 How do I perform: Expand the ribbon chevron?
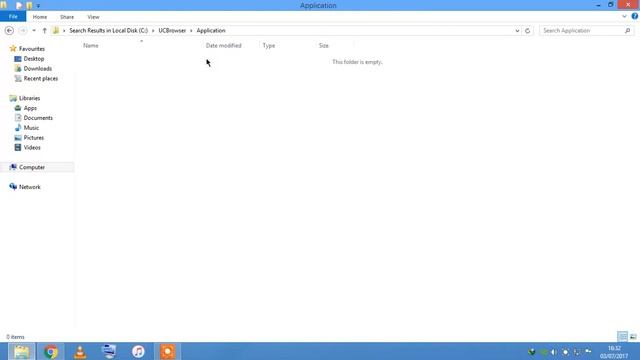pyautogui.click(x=624, y=16)
